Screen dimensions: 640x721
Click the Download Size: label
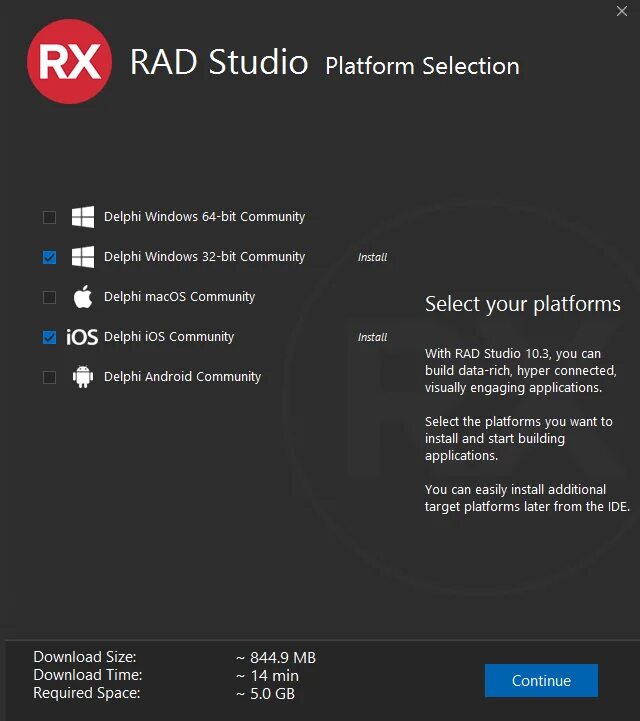point(85,657)
